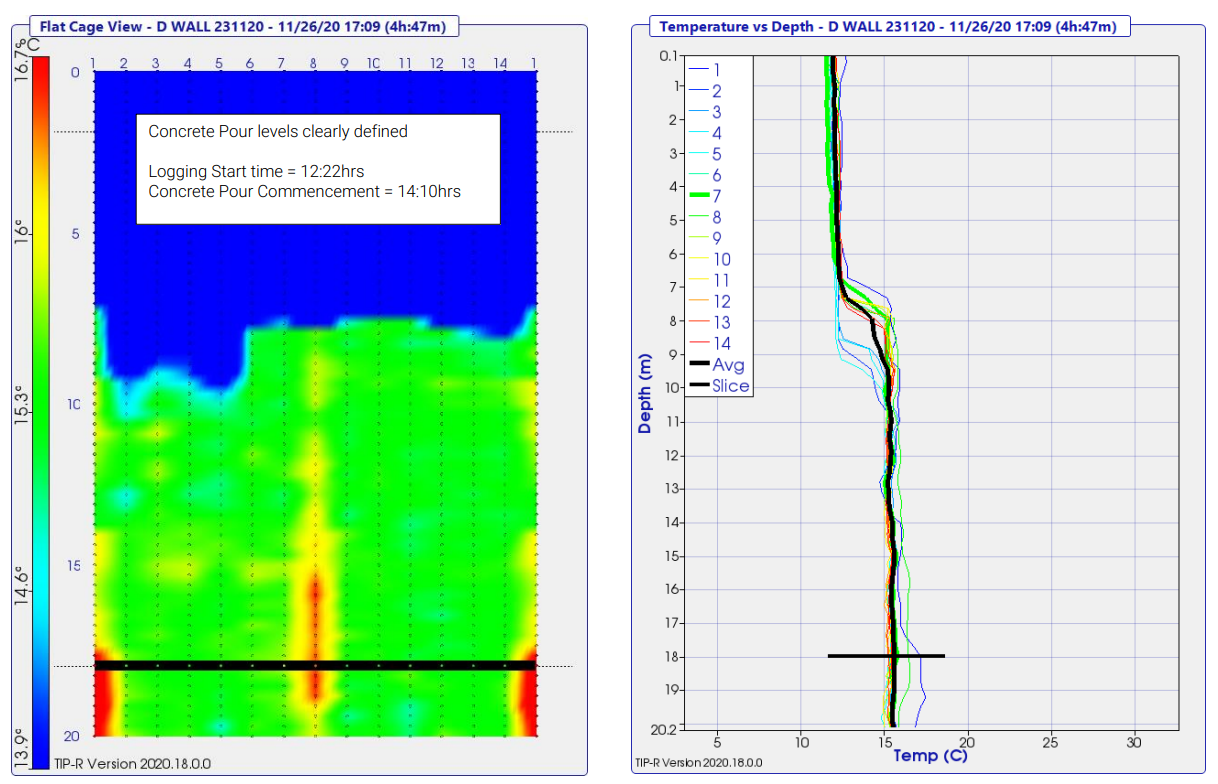
Task: Click the thick green wire 7 legend swatch
Action: click(698, 196)
